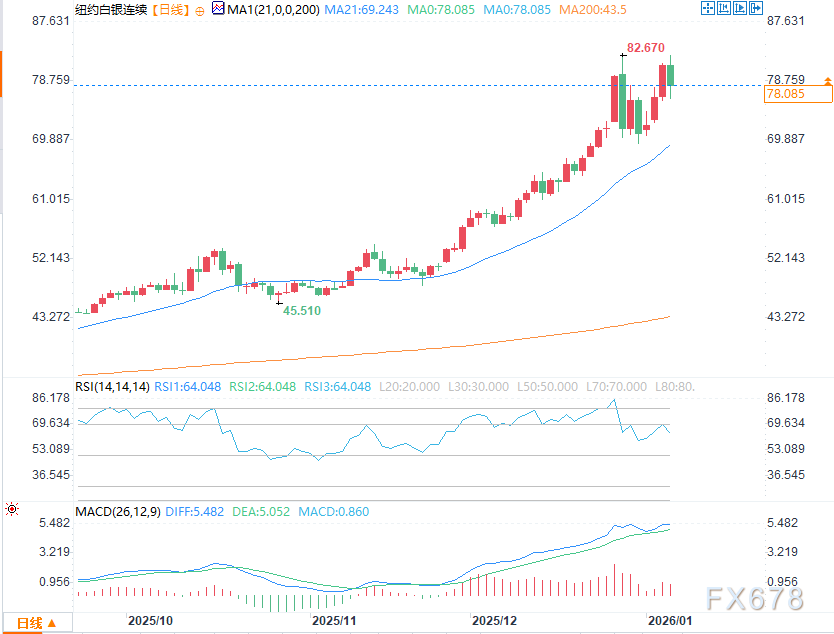Click the 纽约白银连续 instrument title
834x634 pixels.
(x=110, y=10)
